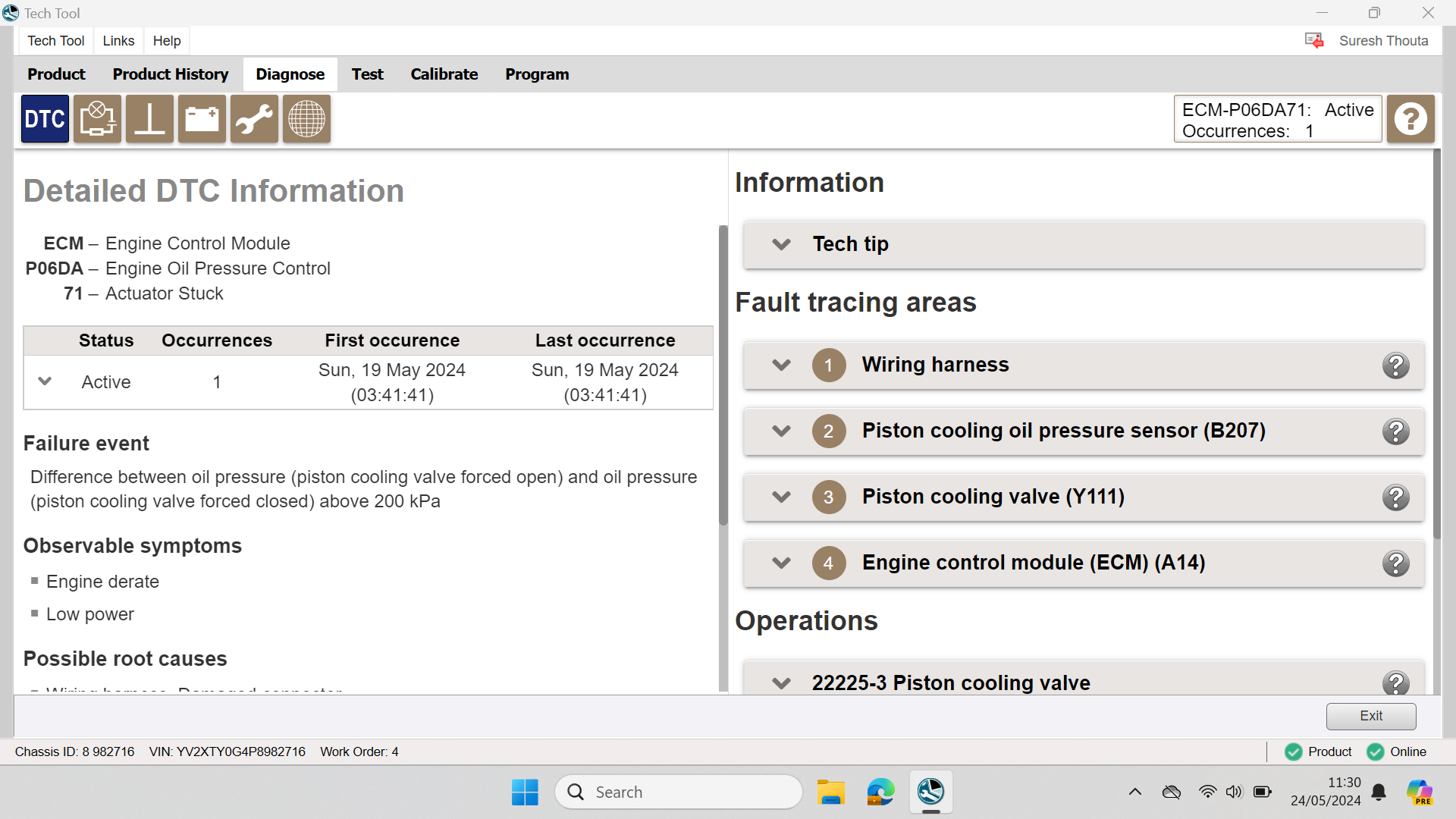Open help for Piston cooling valve (Y111)
Viewport: 1456px width, 819px height.
(x=1395, y=497)
